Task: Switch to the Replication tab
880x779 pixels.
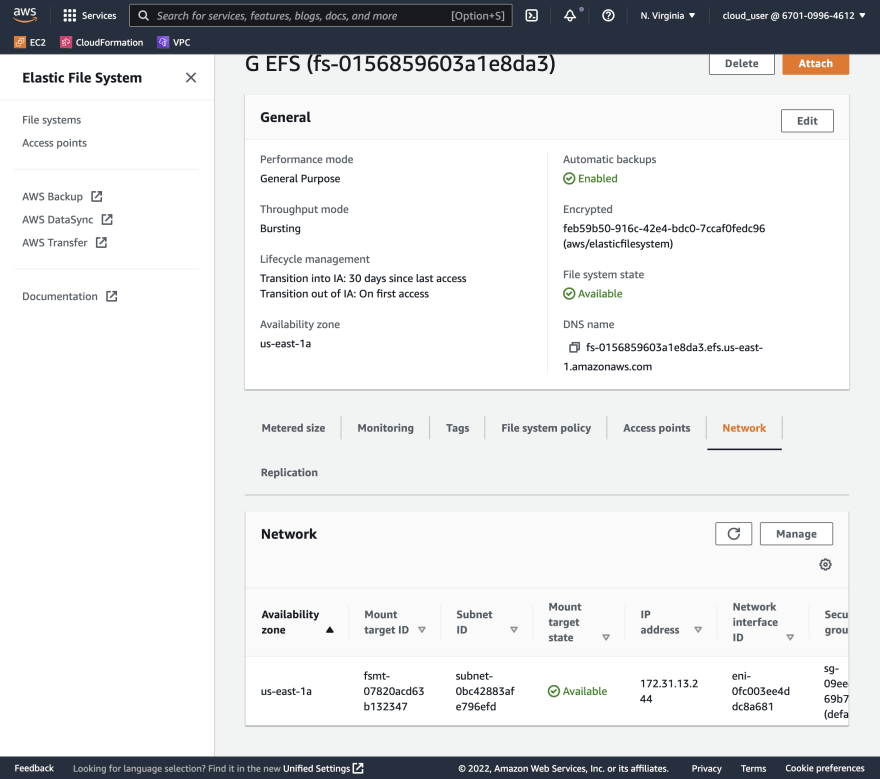Action: pyautogui.click(x=289, y=472)
